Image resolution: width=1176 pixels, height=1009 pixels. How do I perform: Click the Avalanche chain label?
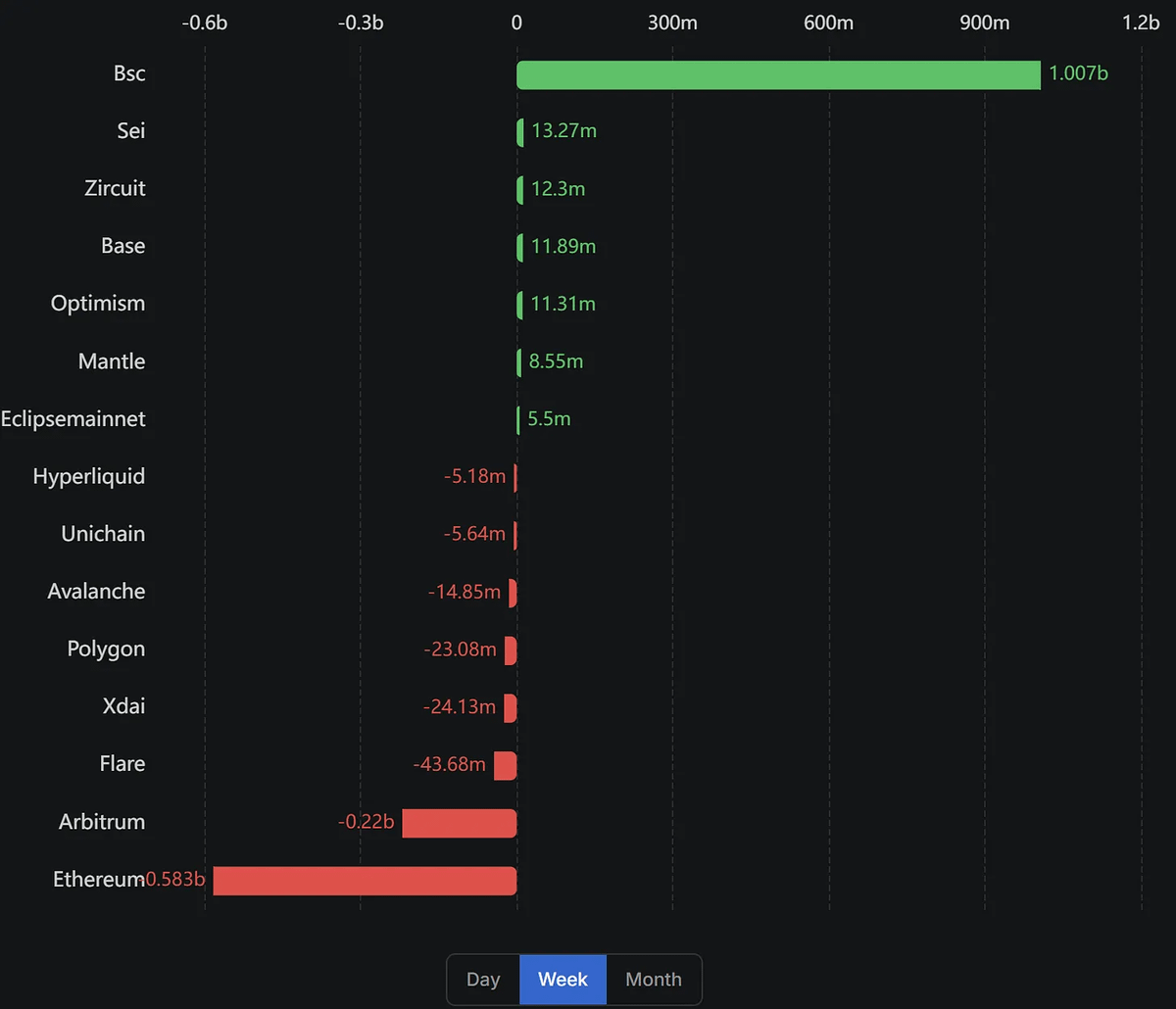pyautogui.click(x=96, y=592)
